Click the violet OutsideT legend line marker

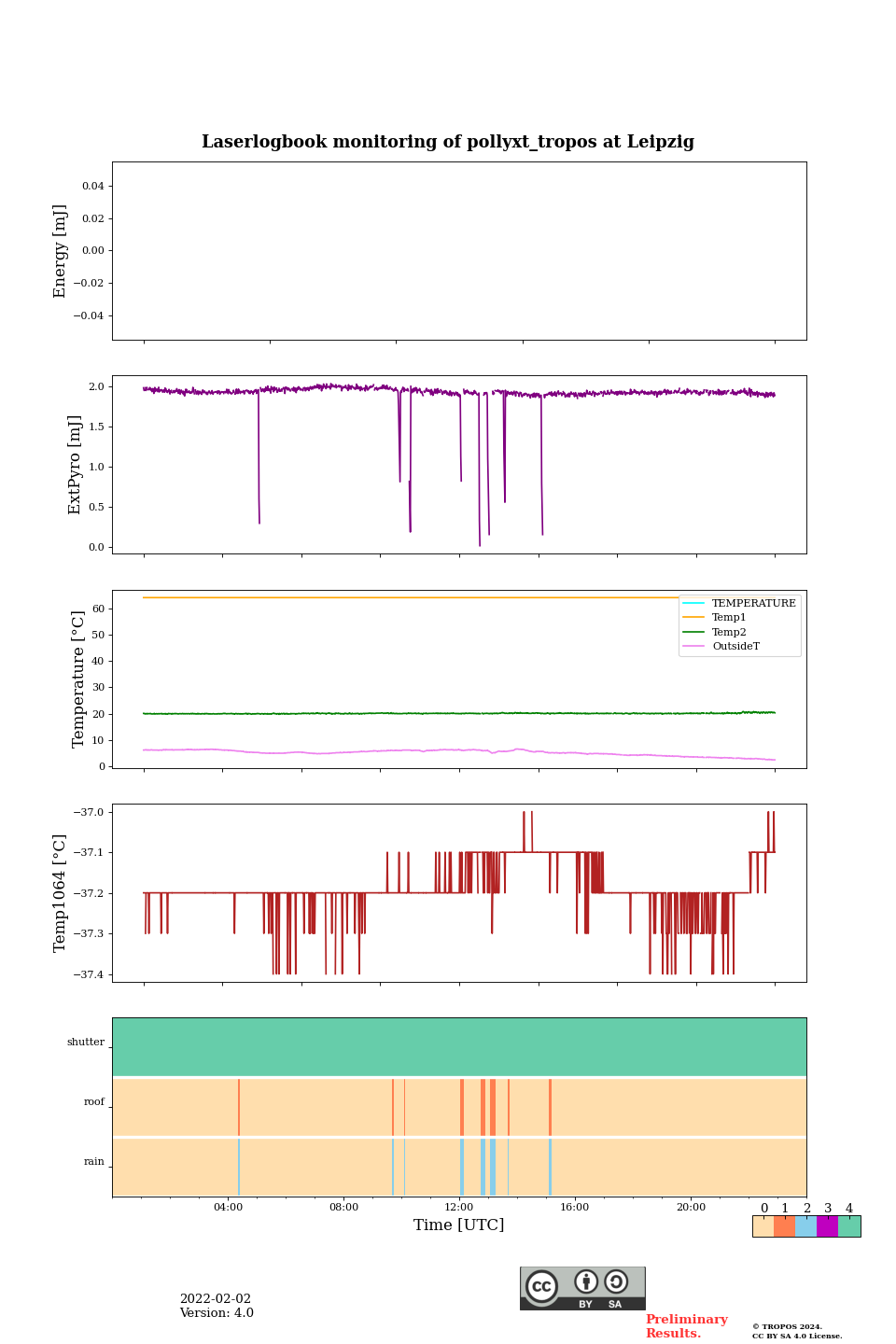point(694,646)
